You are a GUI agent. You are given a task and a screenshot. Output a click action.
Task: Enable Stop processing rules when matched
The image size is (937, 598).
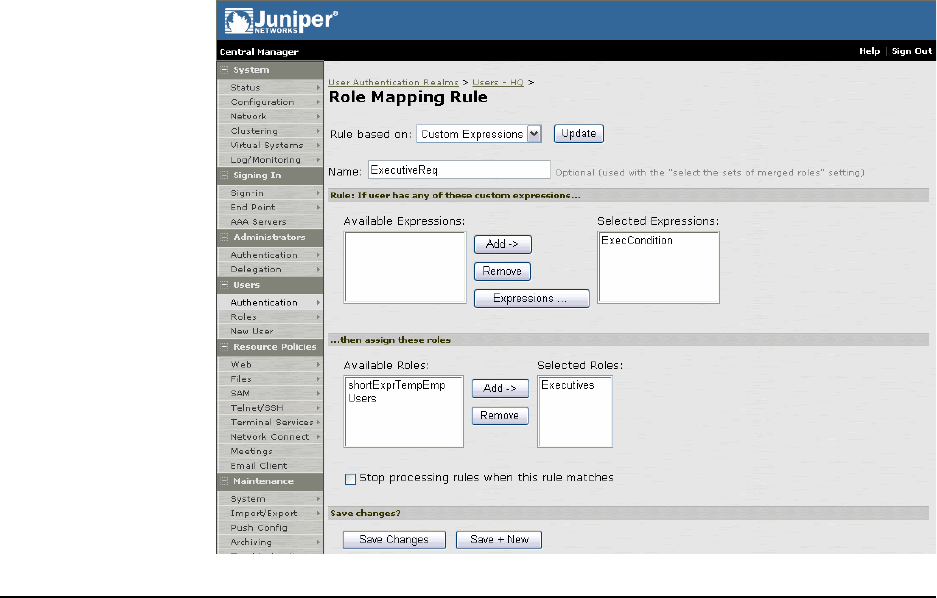point(350,479)
